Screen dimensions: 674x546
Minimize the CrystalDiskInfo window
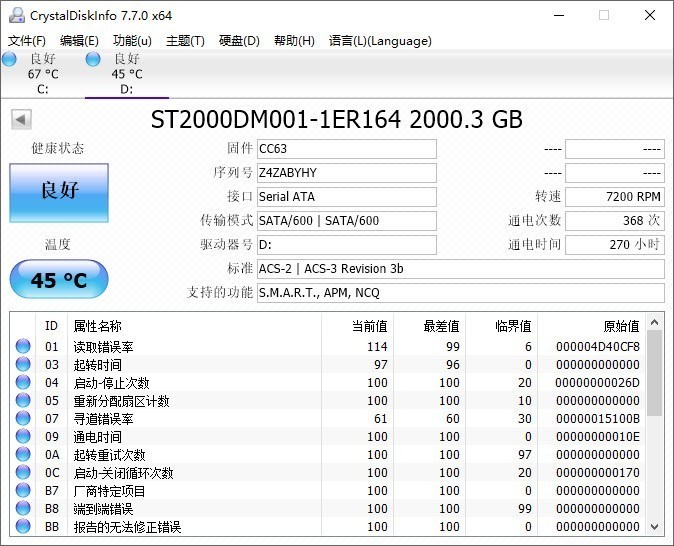coord(559,15)
